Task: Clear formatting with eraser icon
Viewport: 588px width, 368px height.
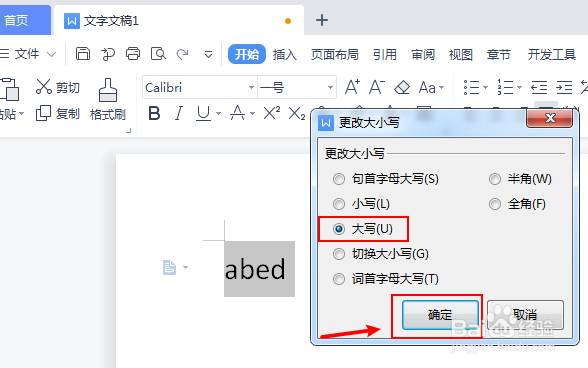Action: [x=402, y=88]
